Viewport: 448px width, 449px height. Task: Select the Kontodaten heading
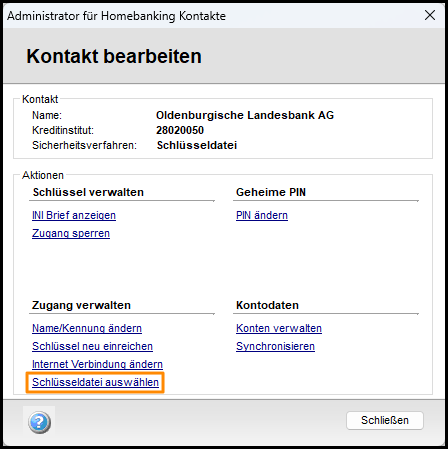click(x=267, y=305)
